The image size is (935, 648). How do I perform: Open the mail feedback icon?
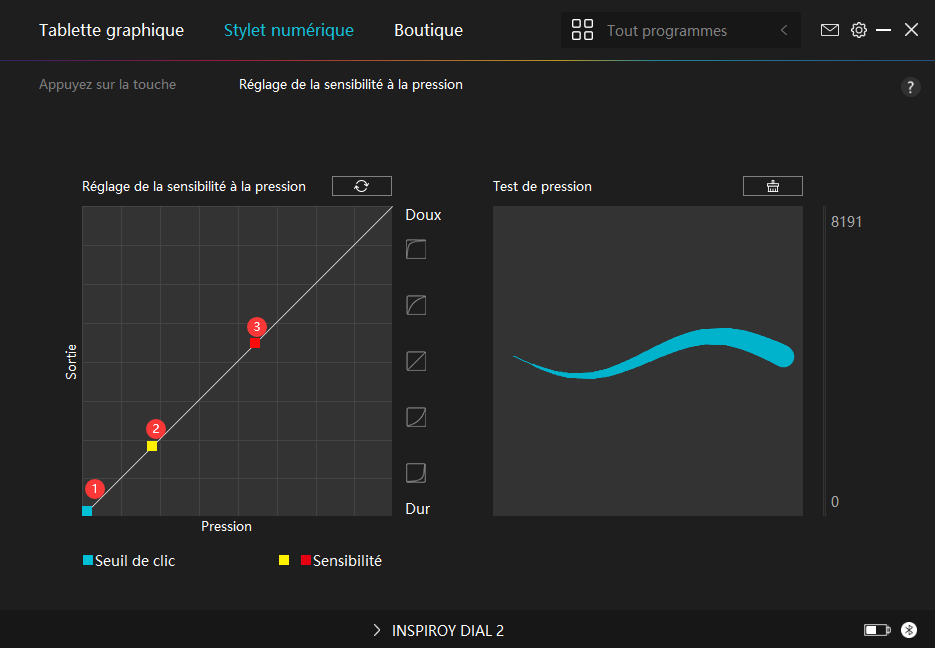pos(829,30)
